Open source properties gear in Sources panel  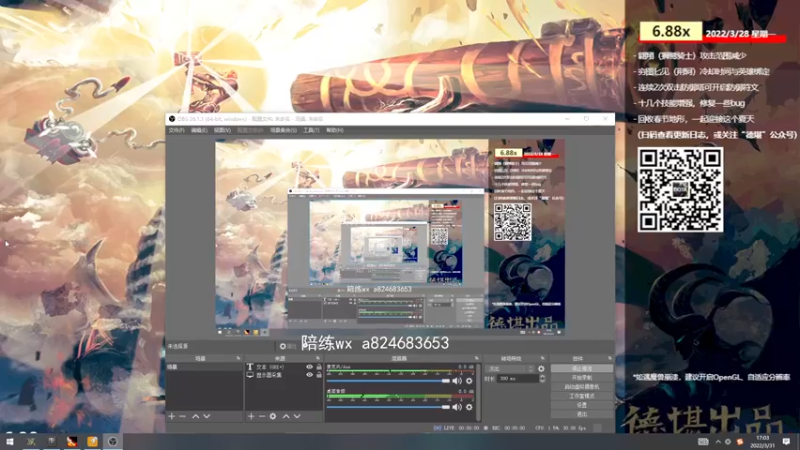coord(273,416)
